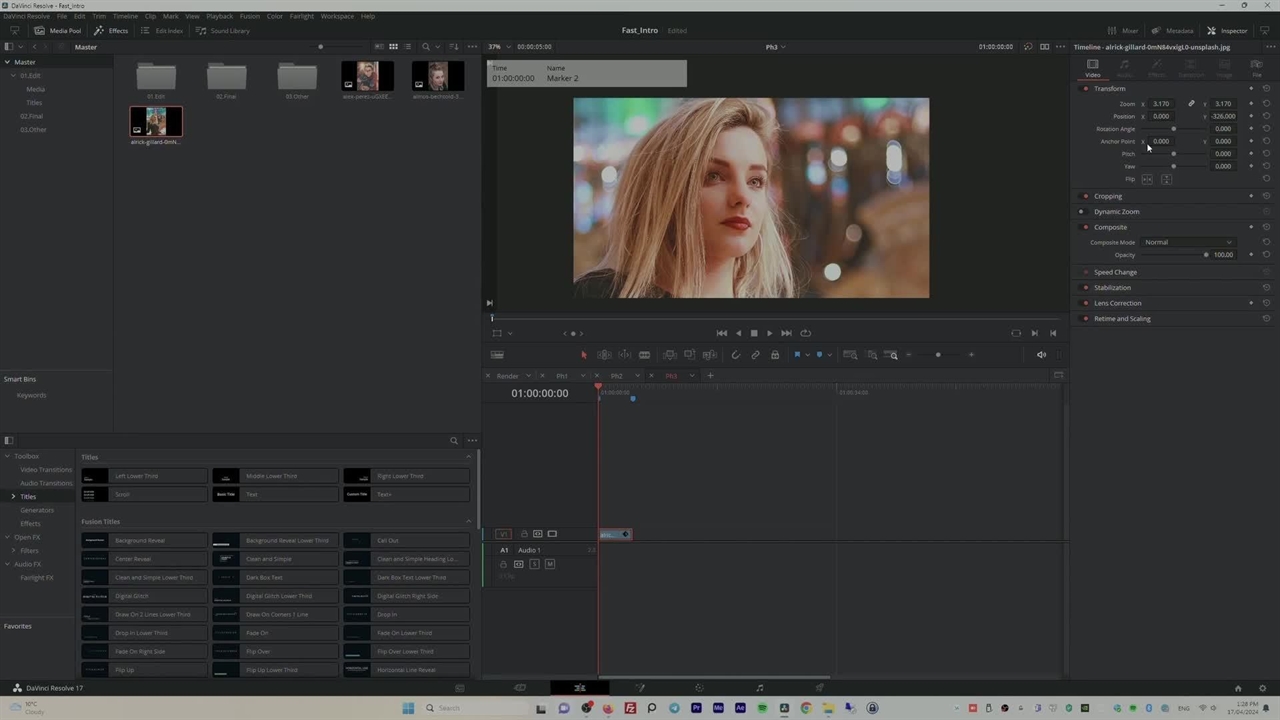
Task: Flip the clip horizontally in Inspector
Action: pyautogui.click(x=1147, y=179)
